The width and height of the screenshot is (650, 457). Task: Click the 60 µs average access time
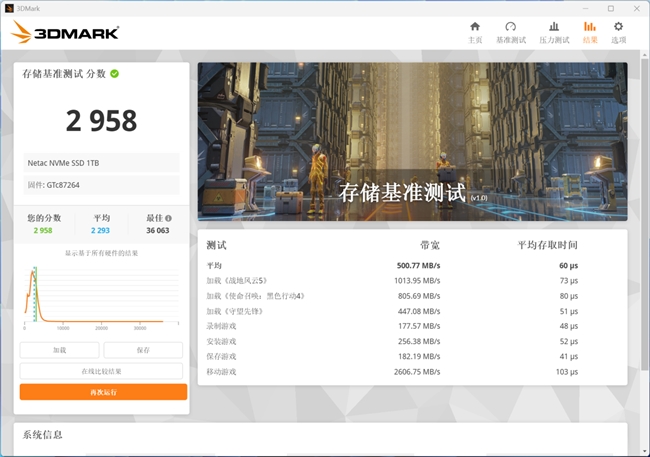[568, 265]
